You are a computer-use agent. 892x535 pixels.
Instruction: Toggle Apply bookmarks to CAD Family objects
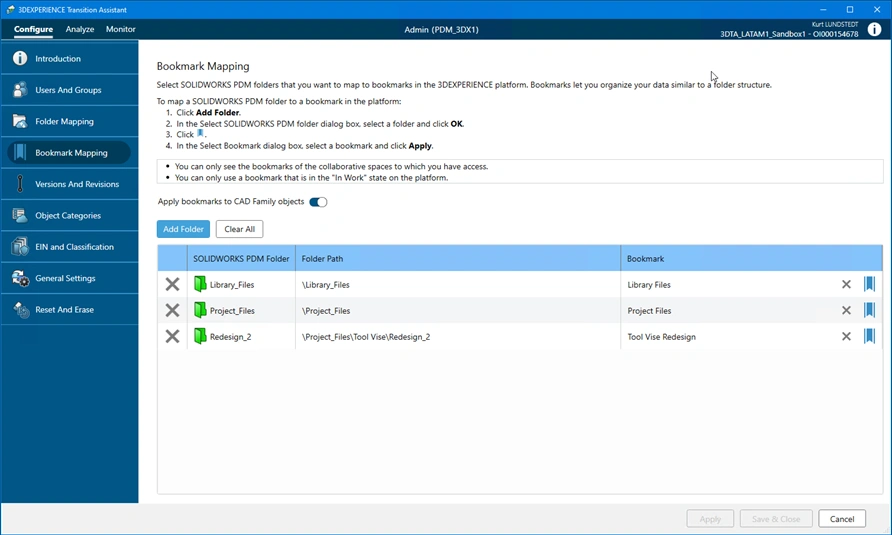(318, 202)
